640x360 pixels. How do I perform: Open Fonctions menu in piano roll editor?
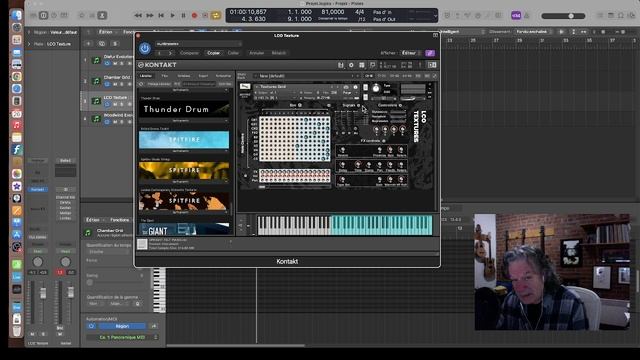[x=120, y=220]
